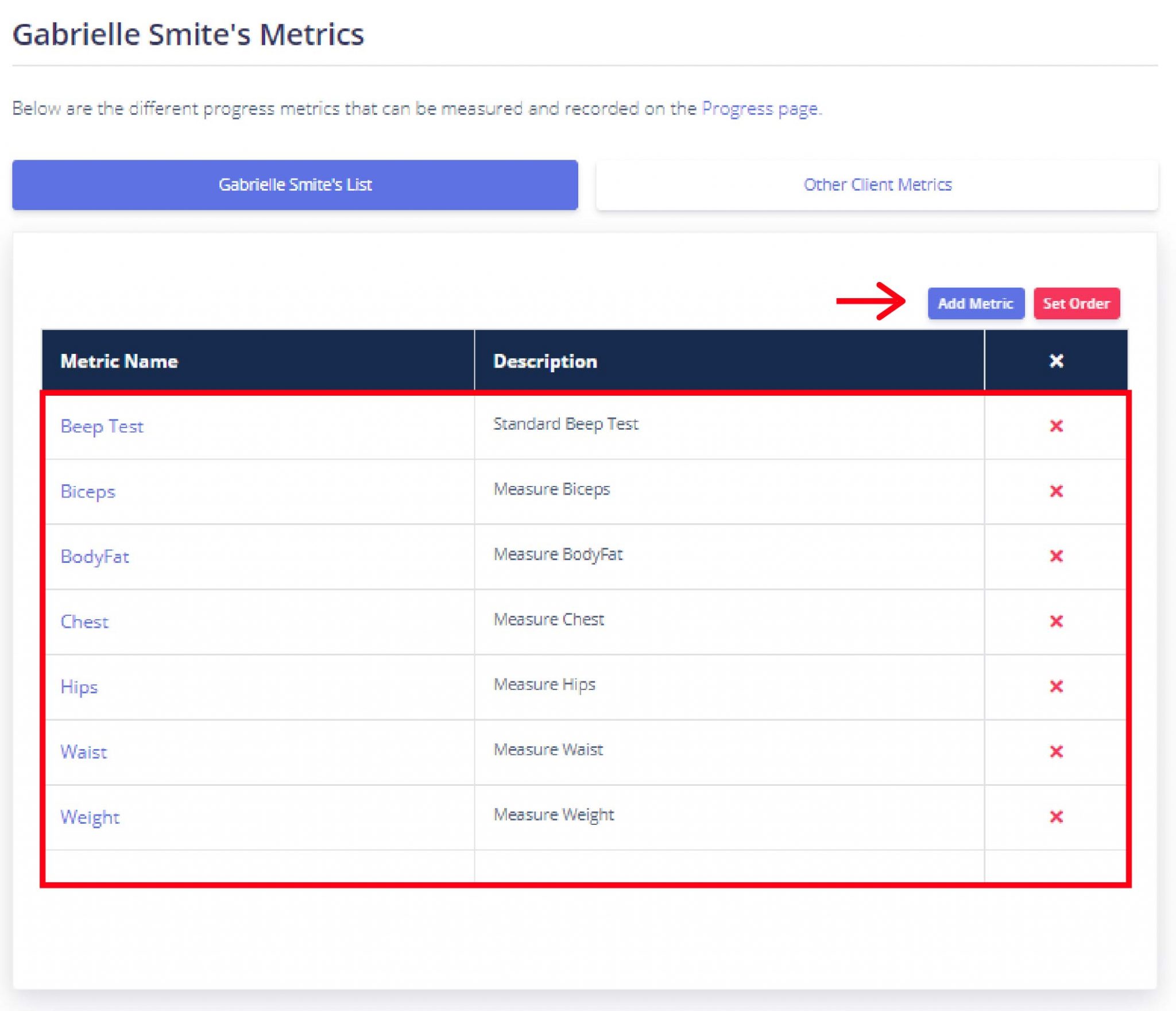Click the Set Order button
Screen dimensions: 1176x1011
pyautogui.click(x=1078, y=303)
